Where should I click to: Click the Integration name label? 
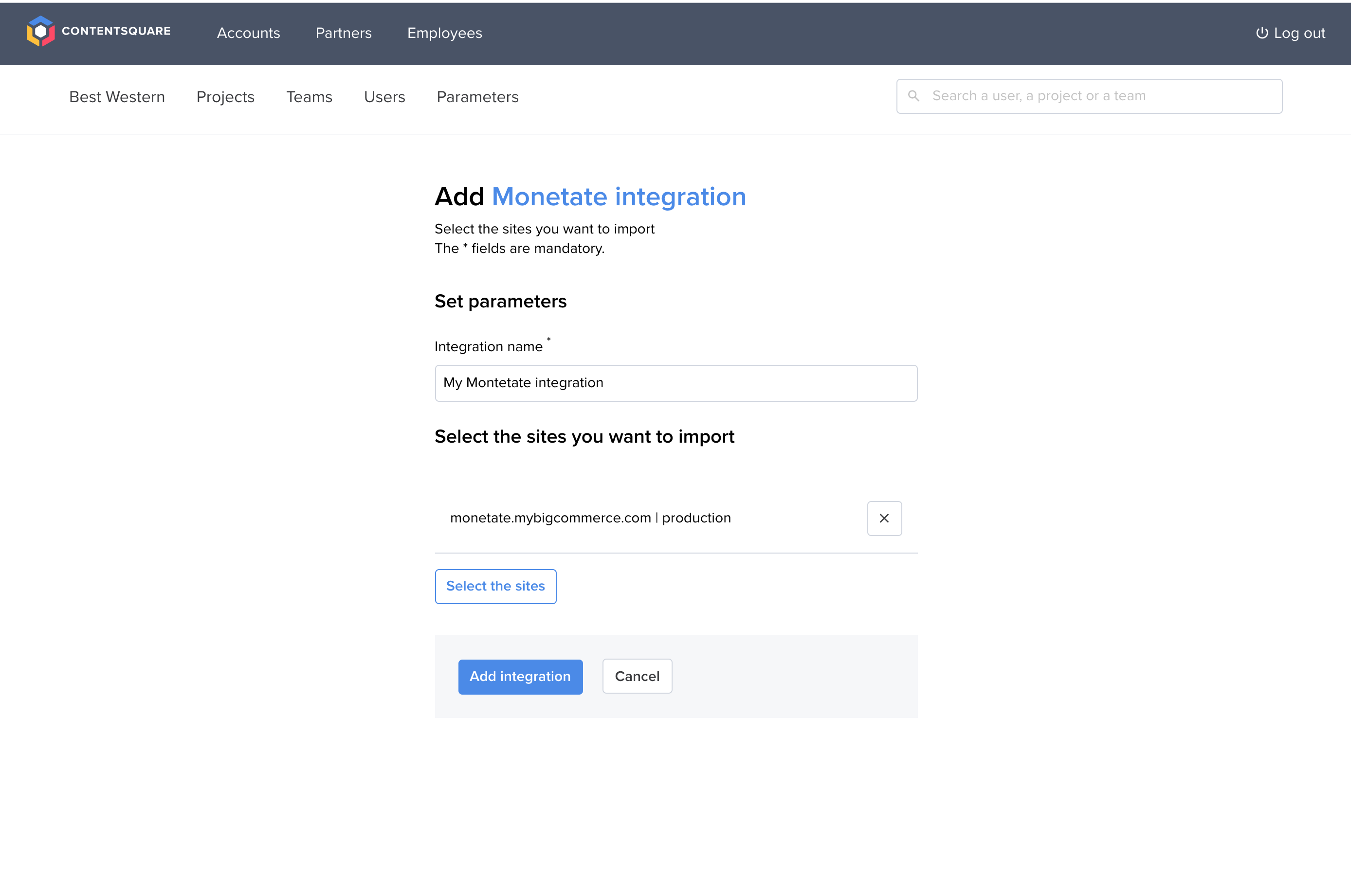pyautogui.click(x=488, y=346)
